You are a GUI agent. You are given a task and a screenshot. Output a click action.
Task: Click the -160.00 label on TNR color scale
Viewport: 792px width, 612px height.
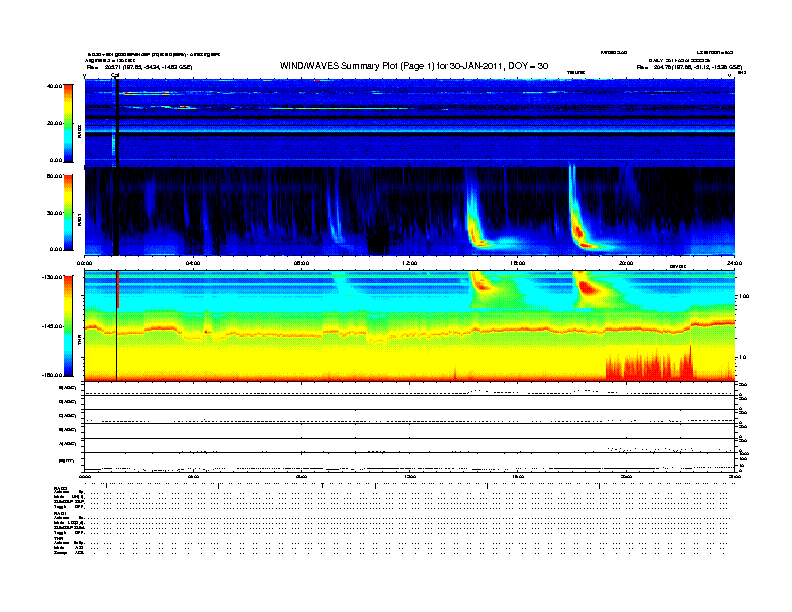52,375
